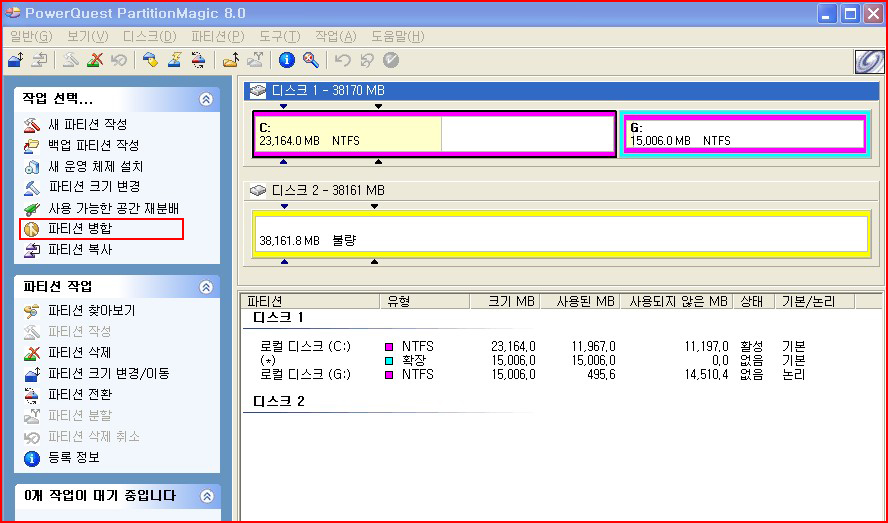This screenshot has width=888, height=523.
Task: Collapse the 파티션 작업 panel chevron
Action: tap(206, 287)
